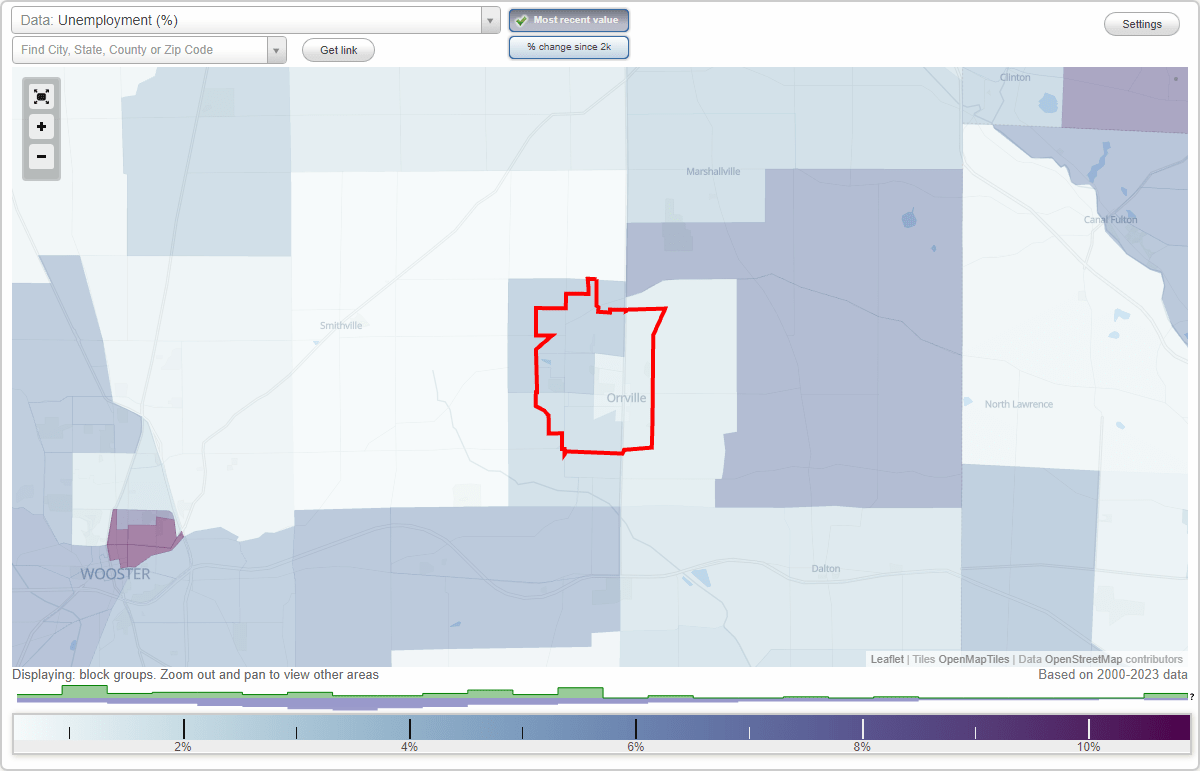1200x771 pixels.
Task: Switch to % change since 2k display
Action: pos(569,46)
